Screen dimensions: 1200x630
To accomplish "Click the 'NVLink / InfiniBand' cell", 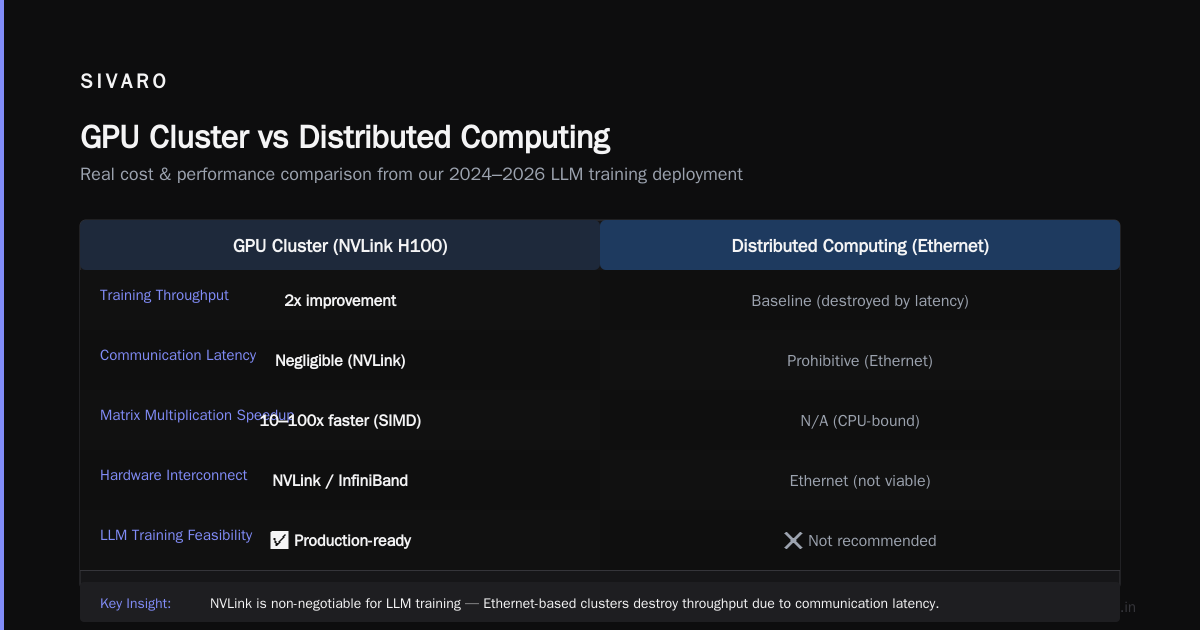I will pos(340,480).
